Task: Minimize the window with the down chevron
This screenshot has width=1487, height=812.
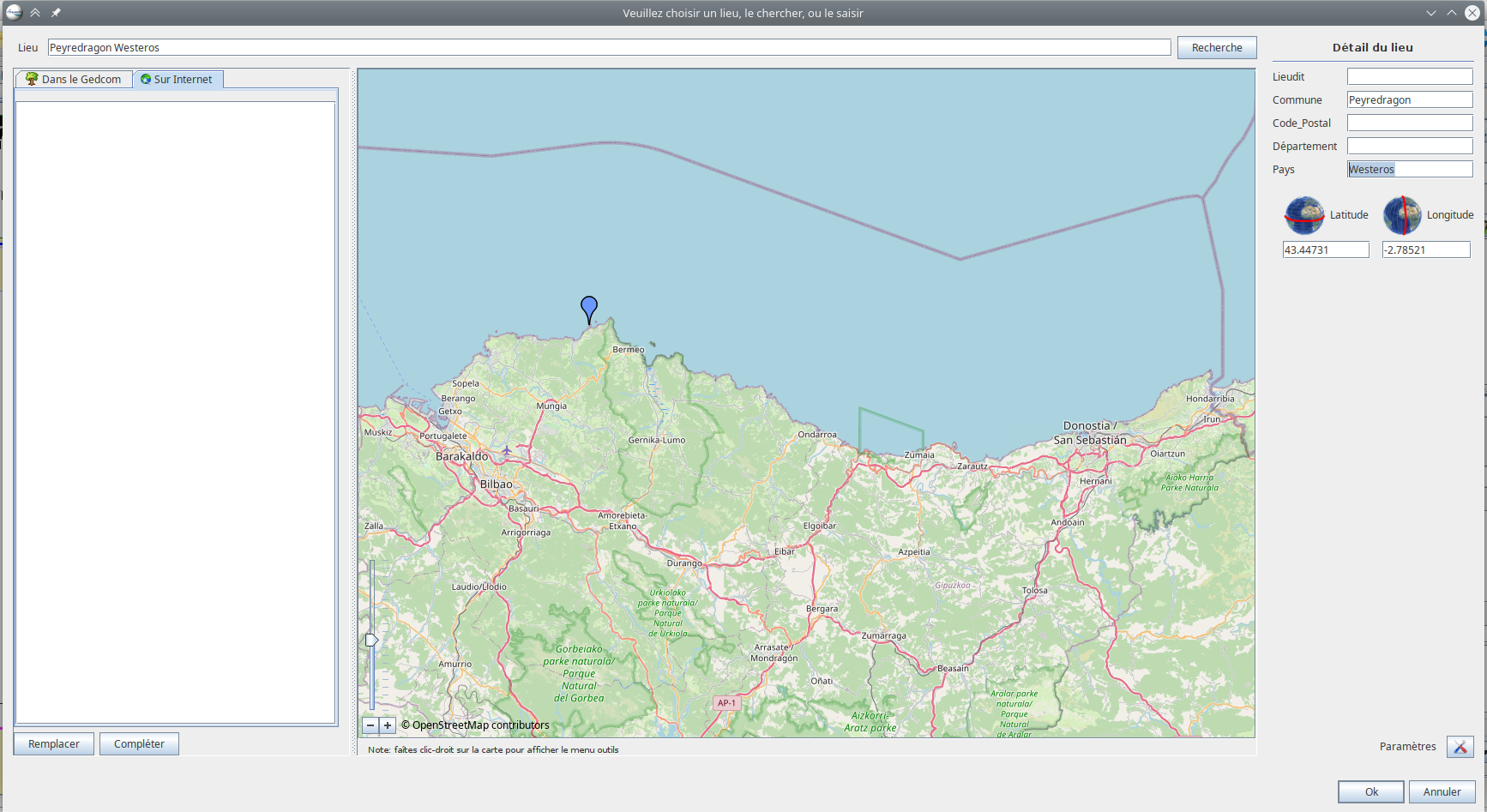Action: click(1430, 13)
